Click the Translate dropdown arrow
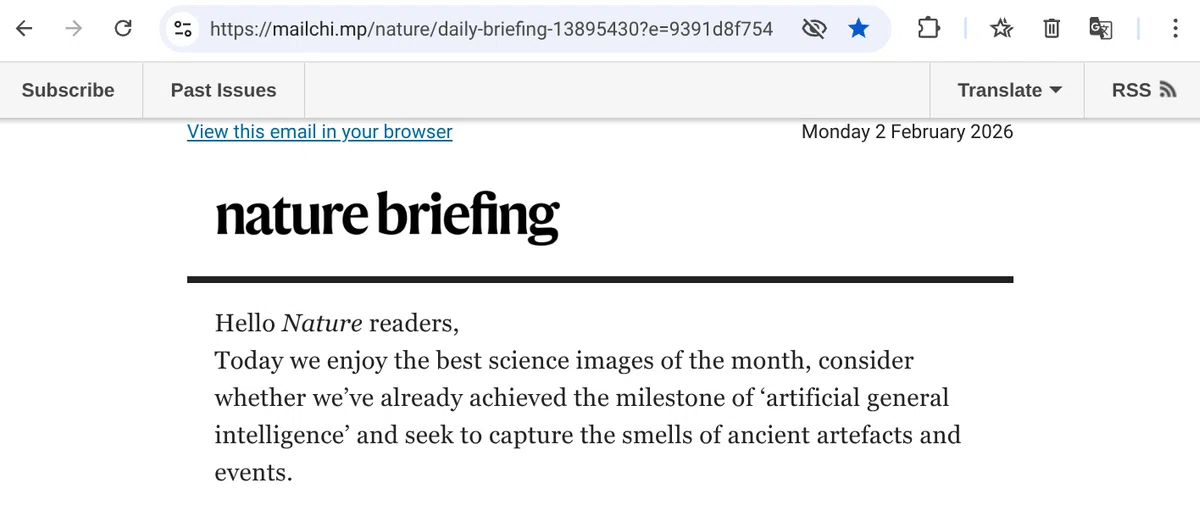The height and width of the screenshot is (522, 1200). coord(1054,90)
